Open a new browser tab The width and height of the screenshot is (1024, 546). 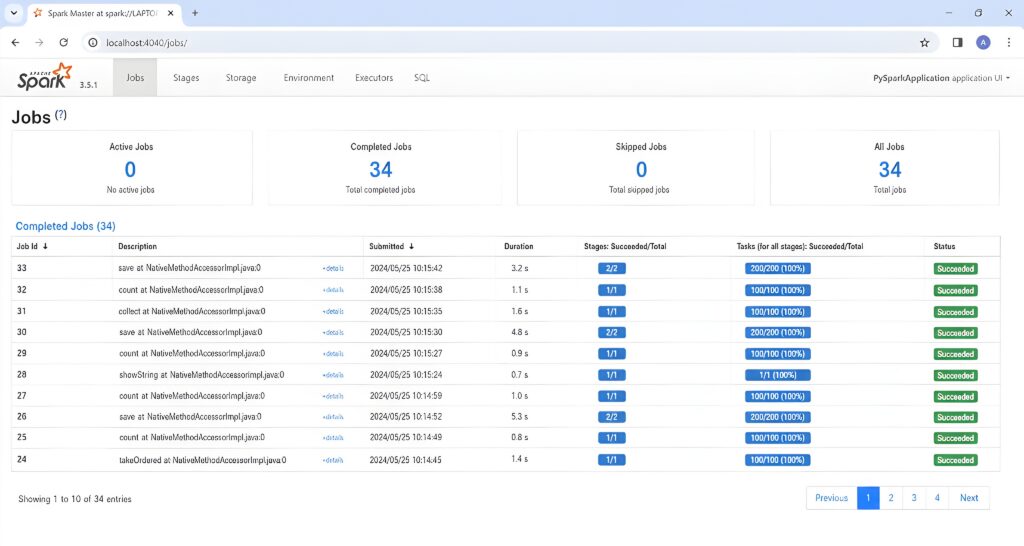[x=195, y=13]
